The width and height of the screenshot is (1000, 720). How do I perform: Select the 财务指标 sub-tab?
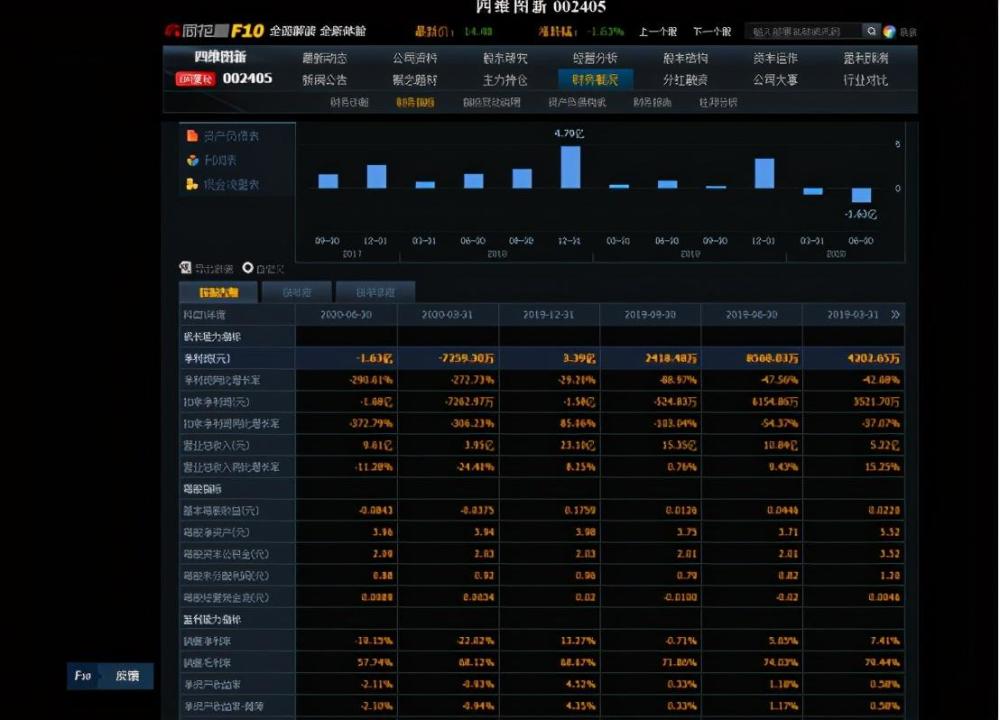click(x=415, y=102)
